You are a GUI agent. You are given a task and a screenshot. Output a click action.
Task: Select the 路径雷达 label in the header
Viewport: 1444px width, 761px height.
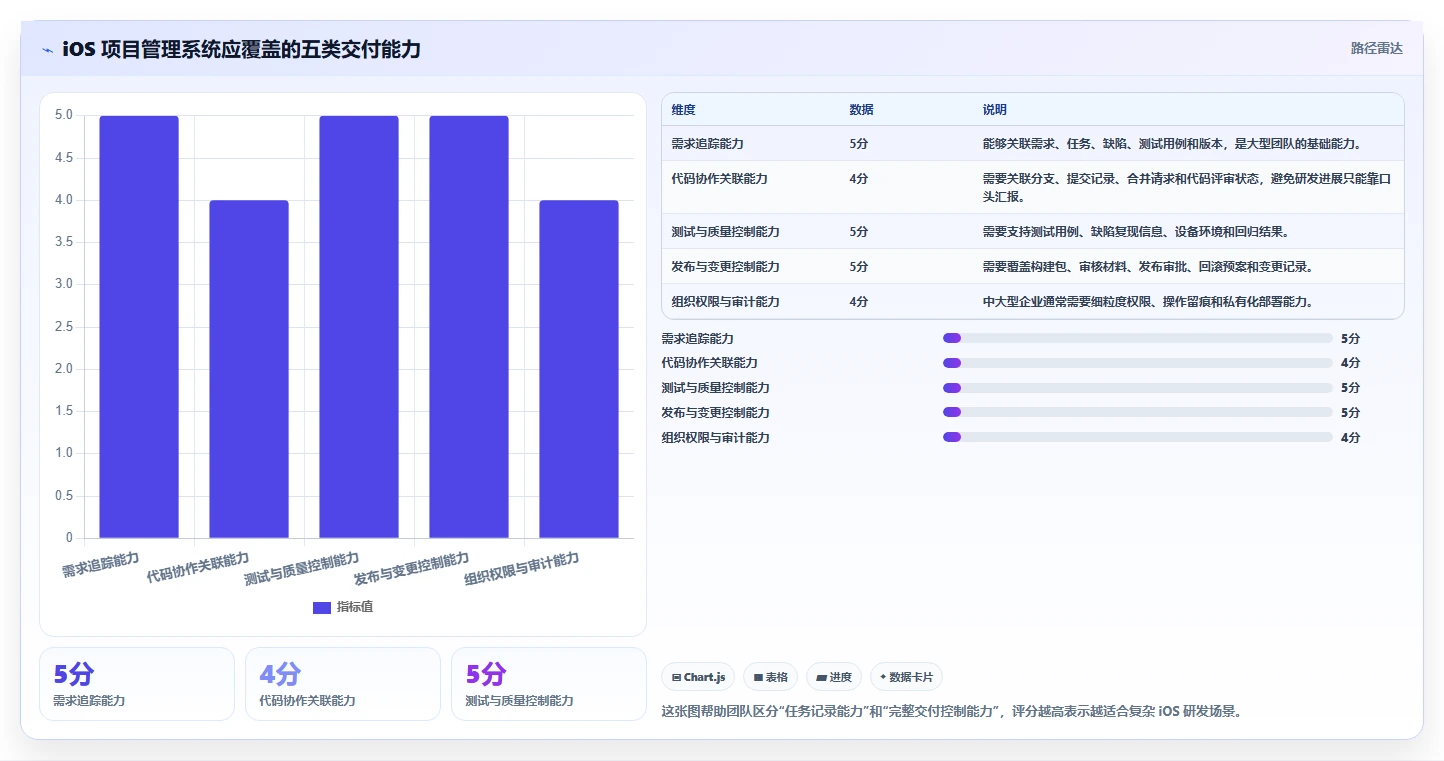[1377, 48]
